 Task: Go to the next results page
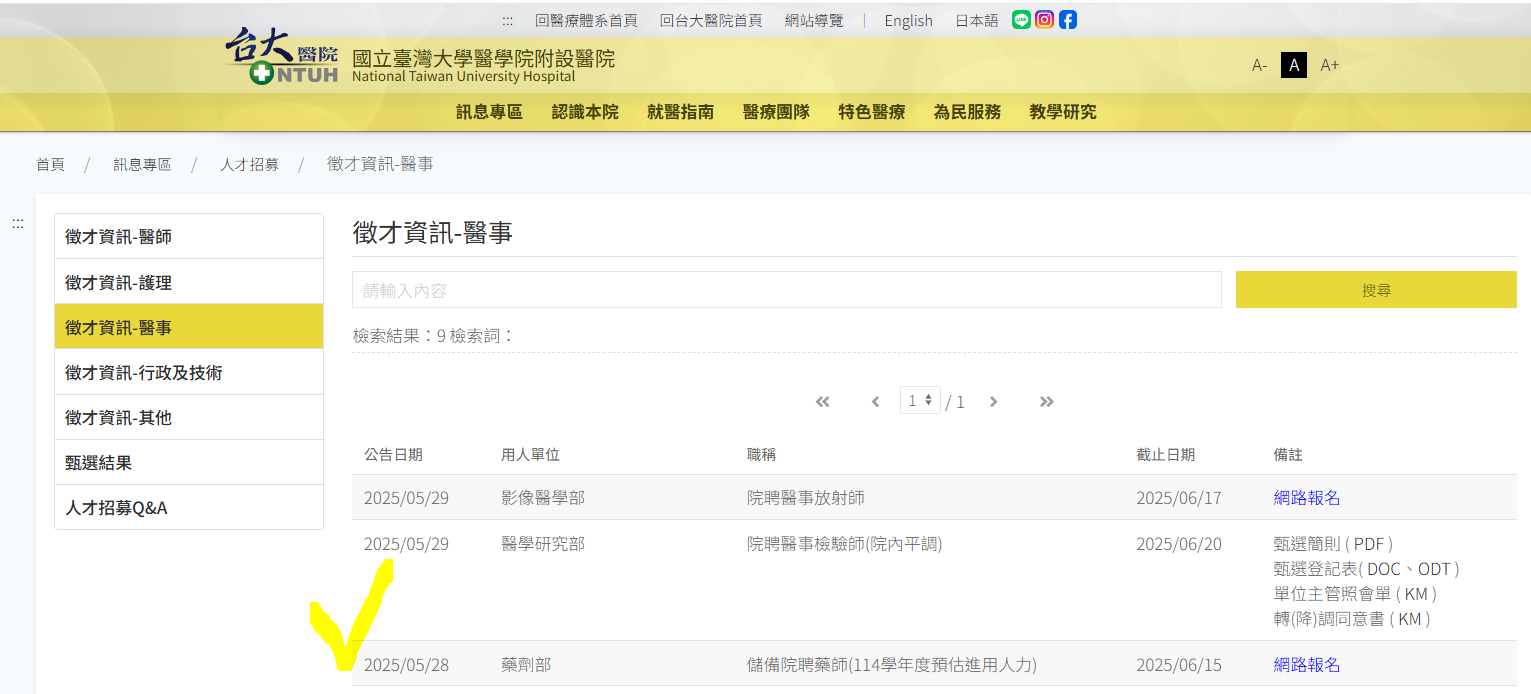(x=993, y=401)
